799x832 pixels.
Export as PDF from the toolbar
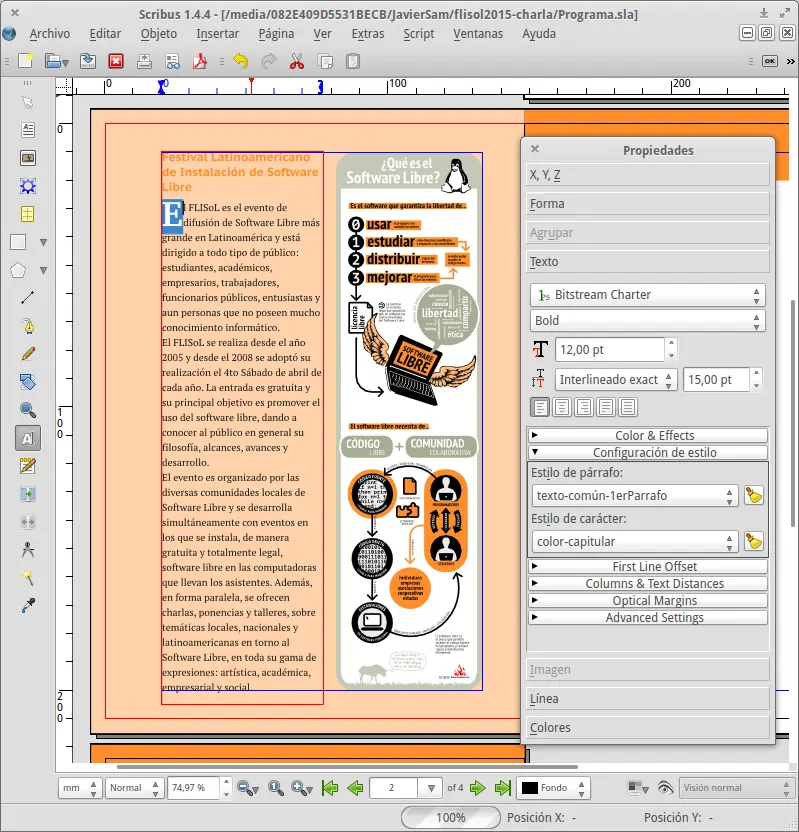pyautogui.click(x=200, y=61)
